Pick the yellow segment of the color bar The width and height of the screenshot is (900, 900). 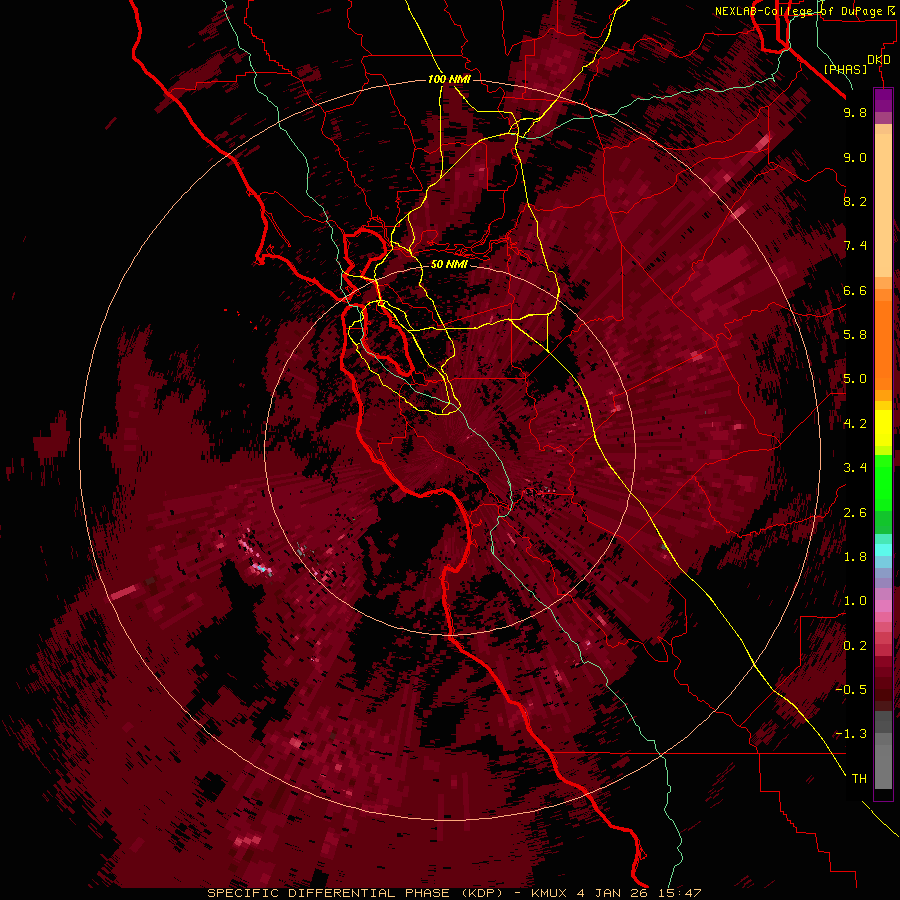[x=883, y=428]
